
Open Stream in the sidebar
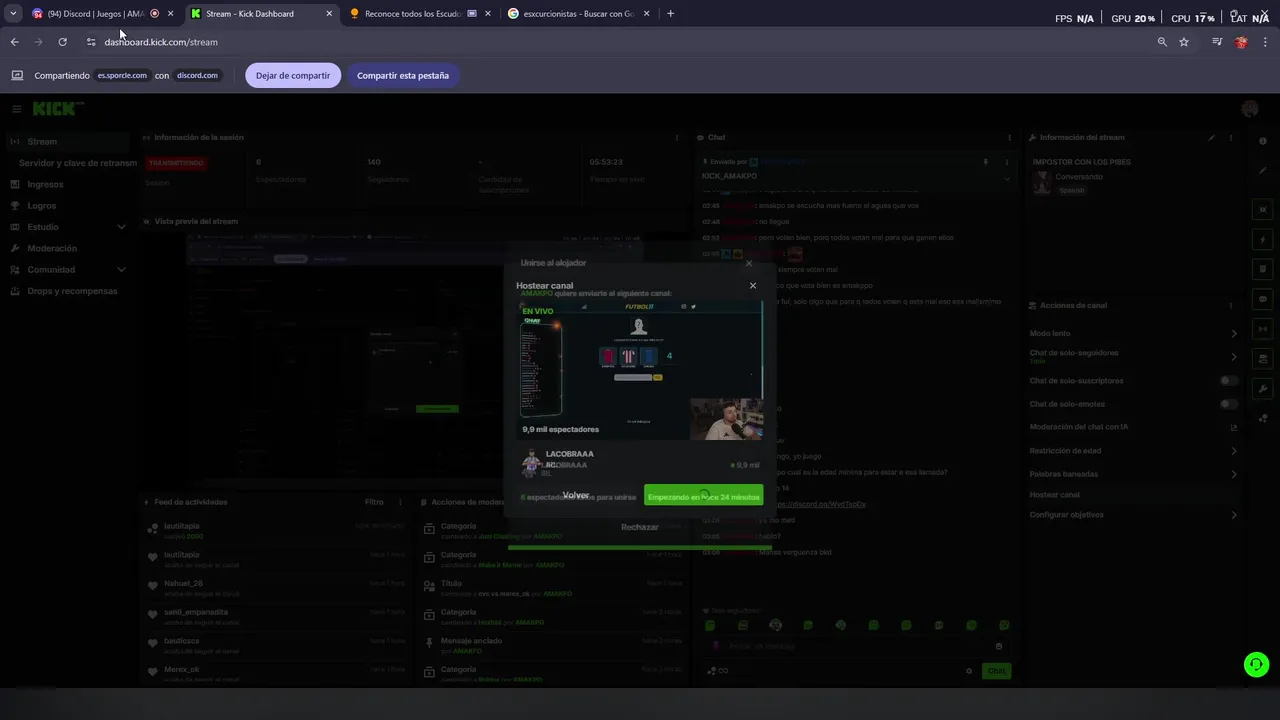(66, 142)
